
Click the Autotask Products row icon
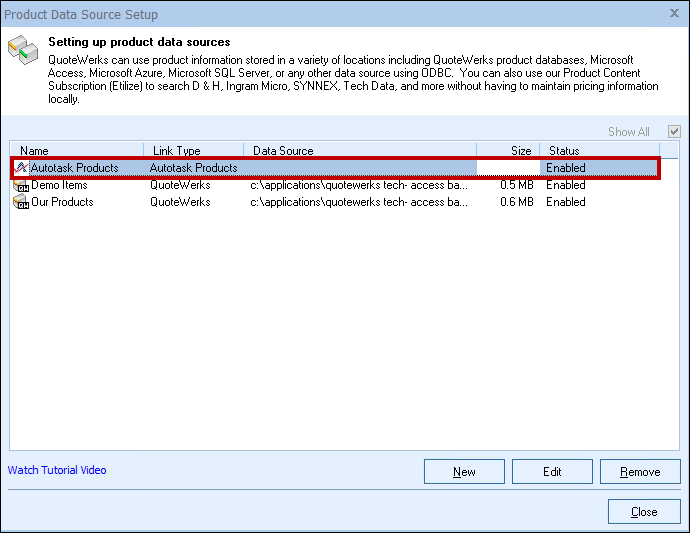[x=21, y=168]
